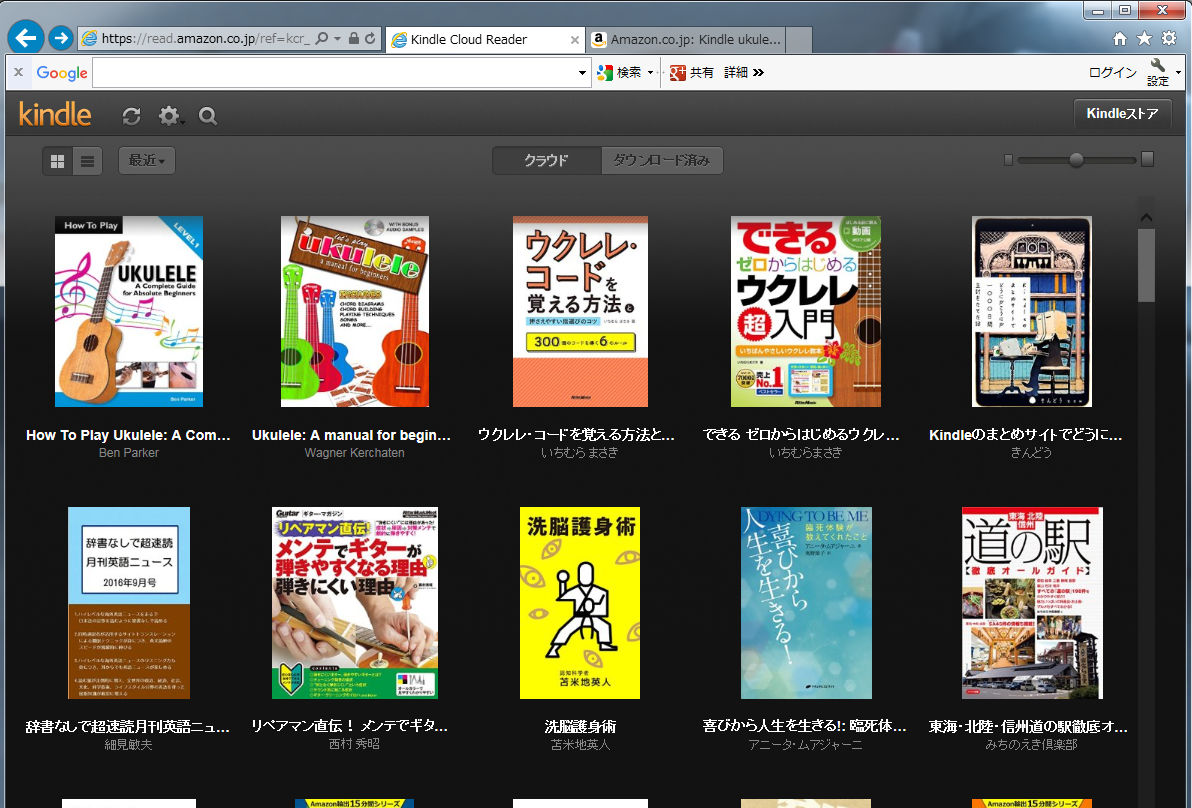Click the library vertical scrollbar thumb
Image resolution: width=1192 pixels, height=808 pixels.
pos(1146,265)
